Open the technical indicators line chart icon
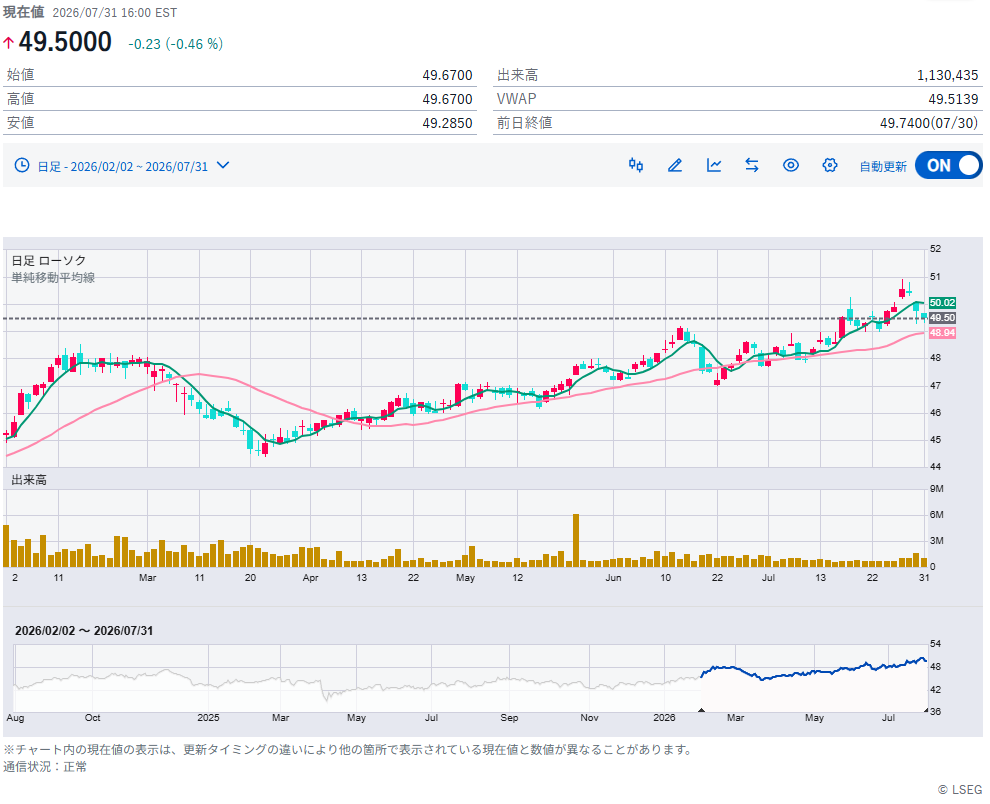 [713, 165]
